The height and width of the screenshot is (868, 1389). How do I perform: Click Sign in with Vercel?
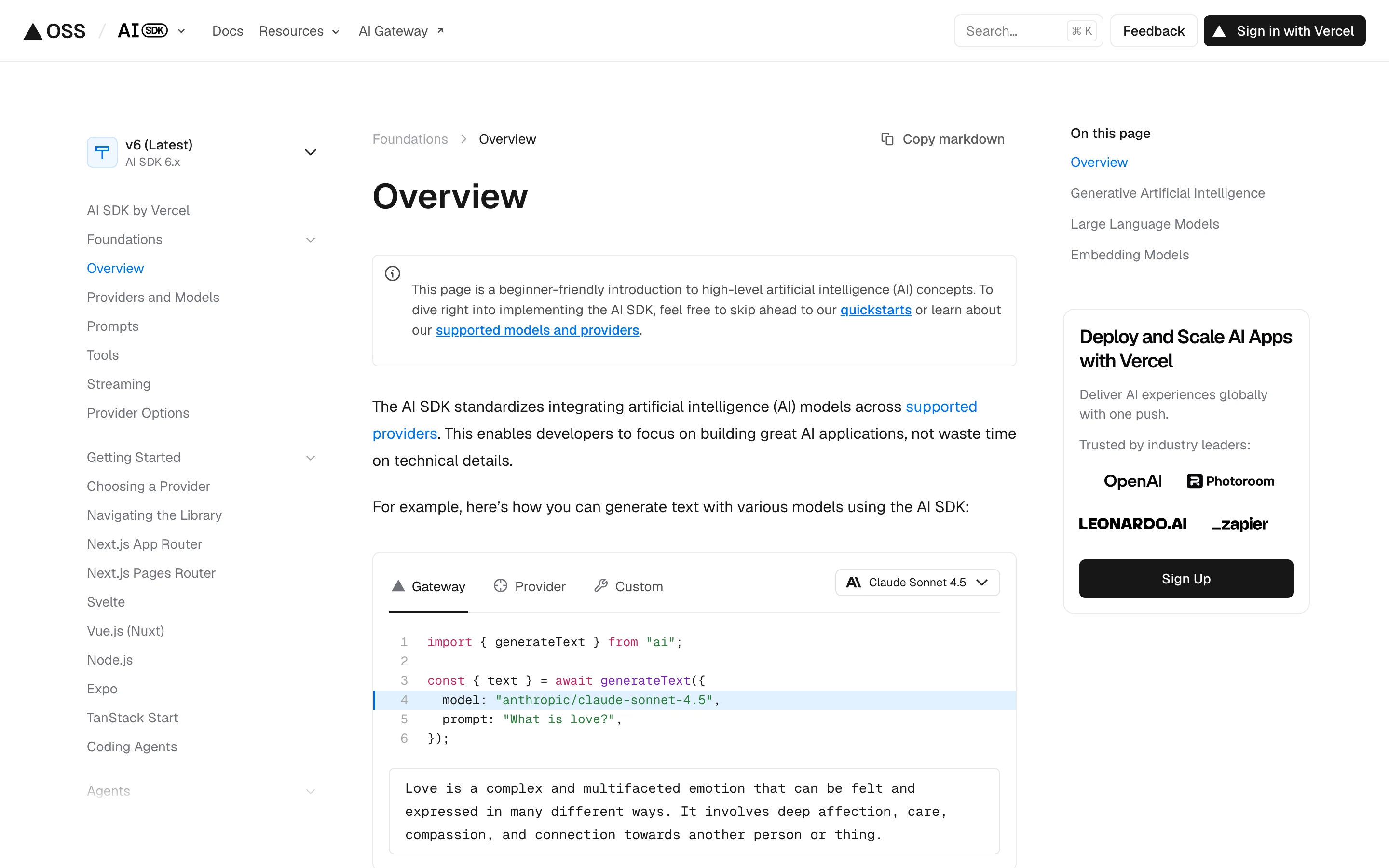point(1284,31)
